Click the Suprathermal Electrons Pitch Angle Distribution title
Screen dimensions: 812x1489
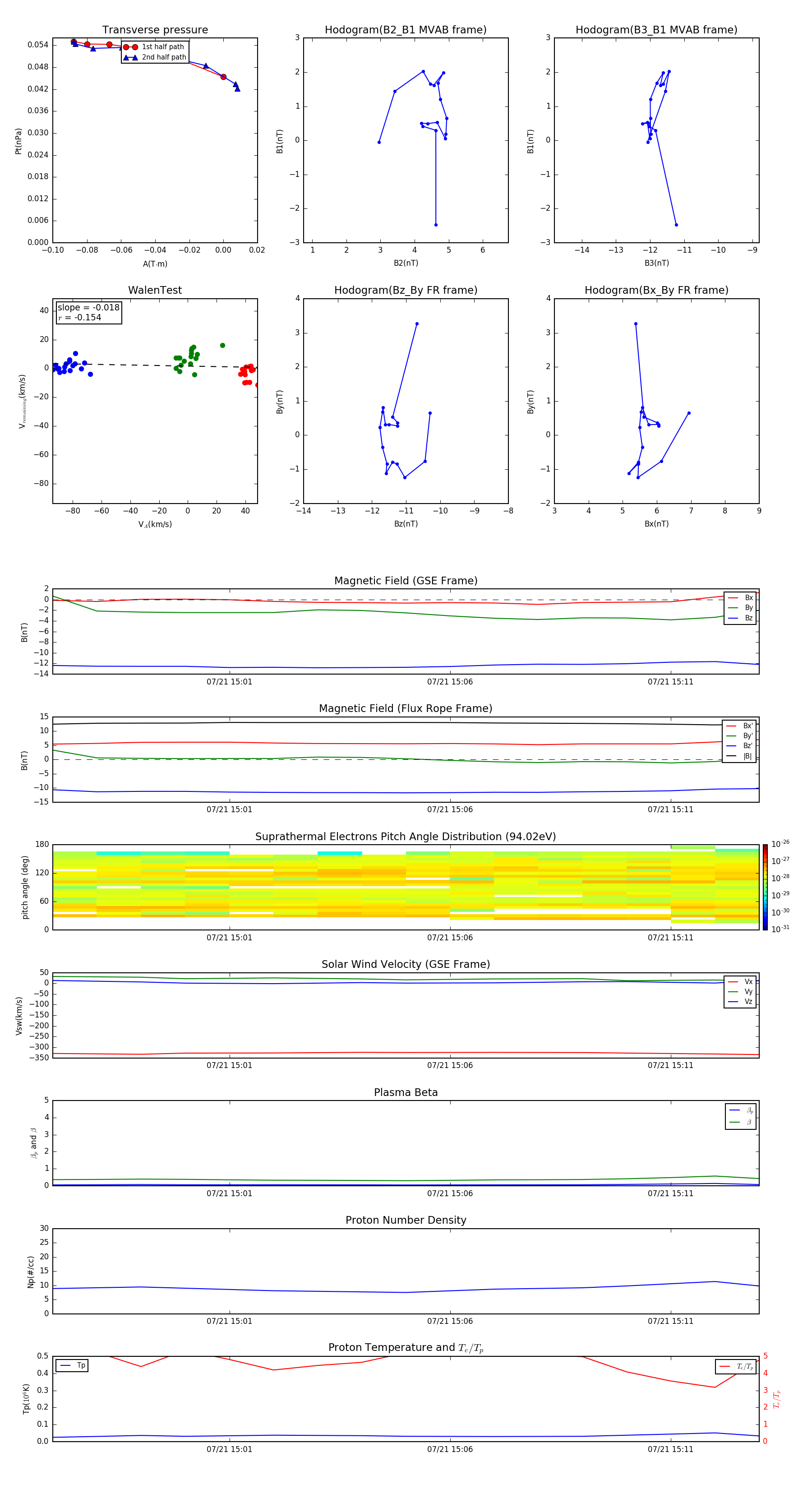point(406,837)
